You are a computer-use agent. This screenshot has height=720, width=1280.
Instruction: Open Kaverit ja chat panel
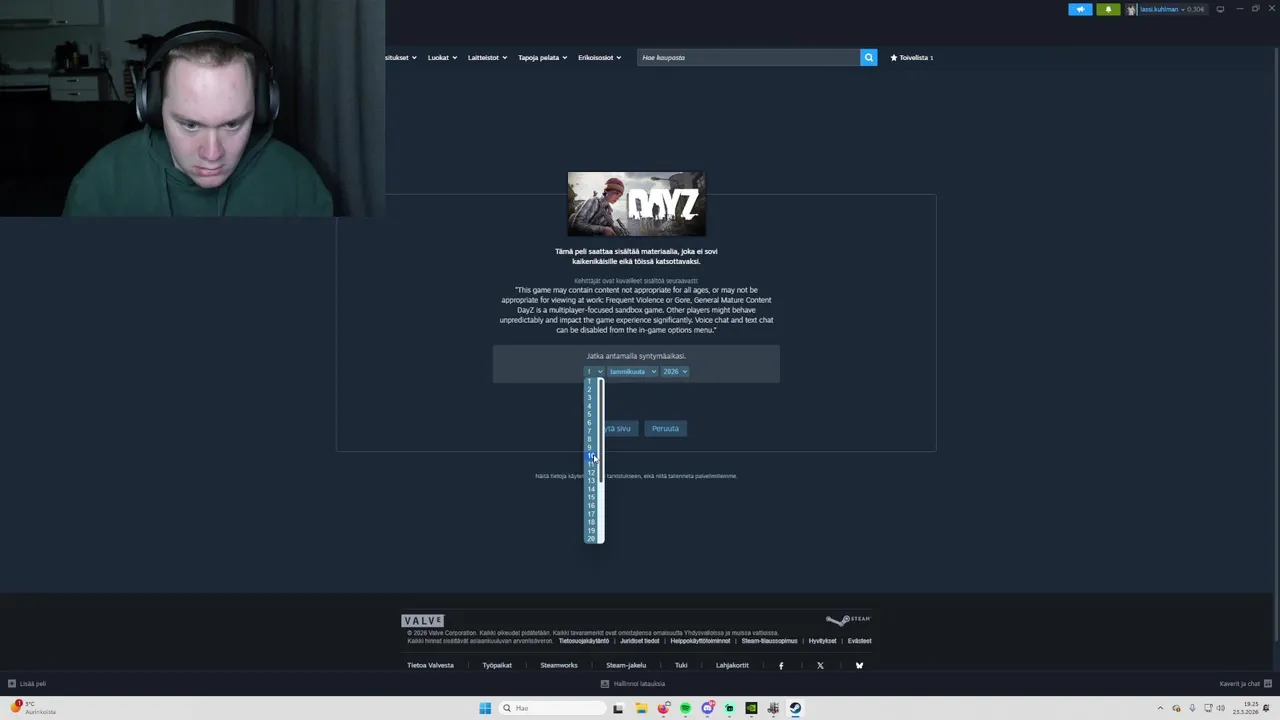[x=1245, y=684]
